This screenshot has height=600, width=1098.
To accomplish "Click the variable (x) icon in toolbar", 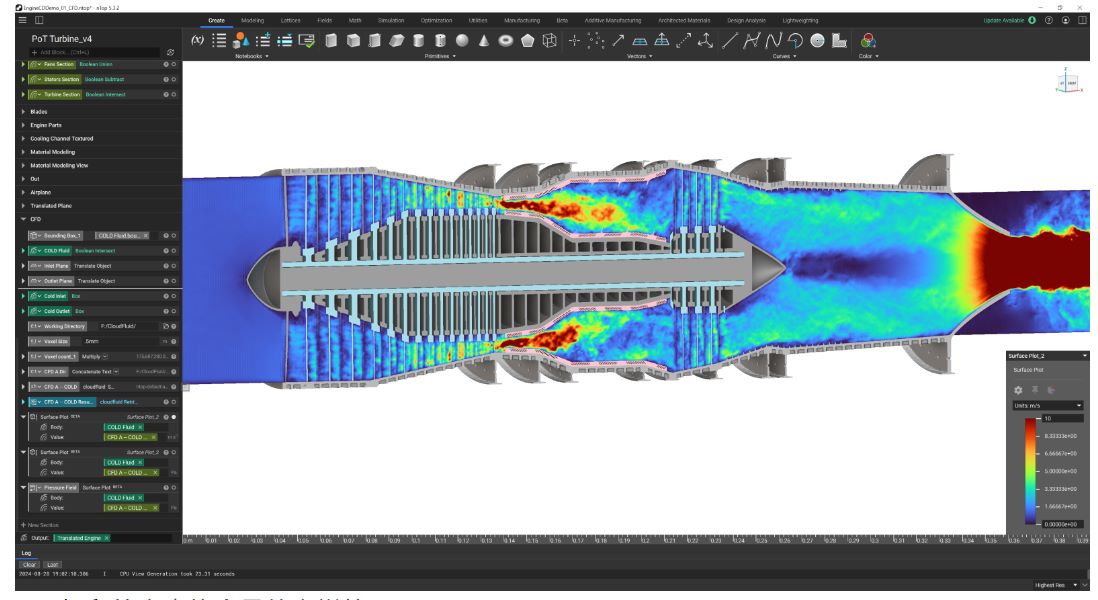I will [x=197, y=40].
